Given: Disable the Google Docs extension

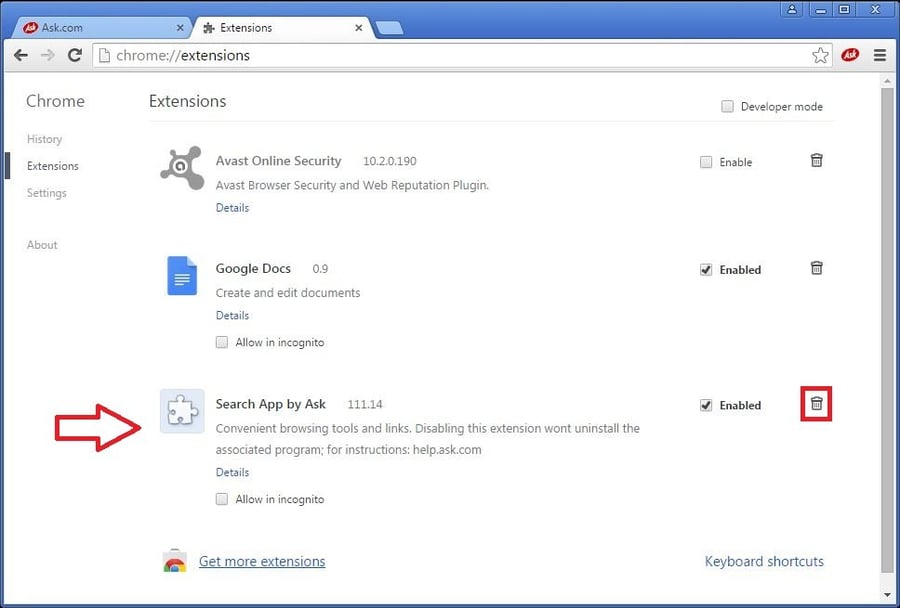Looking at the screenshot, I should pyautogui.click(x=707, y=269).
